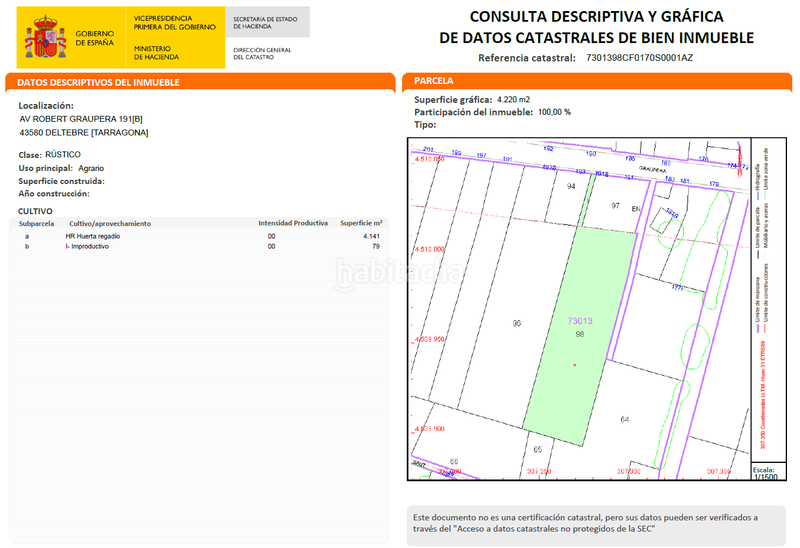
Task: Click the cadastral reference number 7301398CF0170S0001AZ
Action: [639, 58]
